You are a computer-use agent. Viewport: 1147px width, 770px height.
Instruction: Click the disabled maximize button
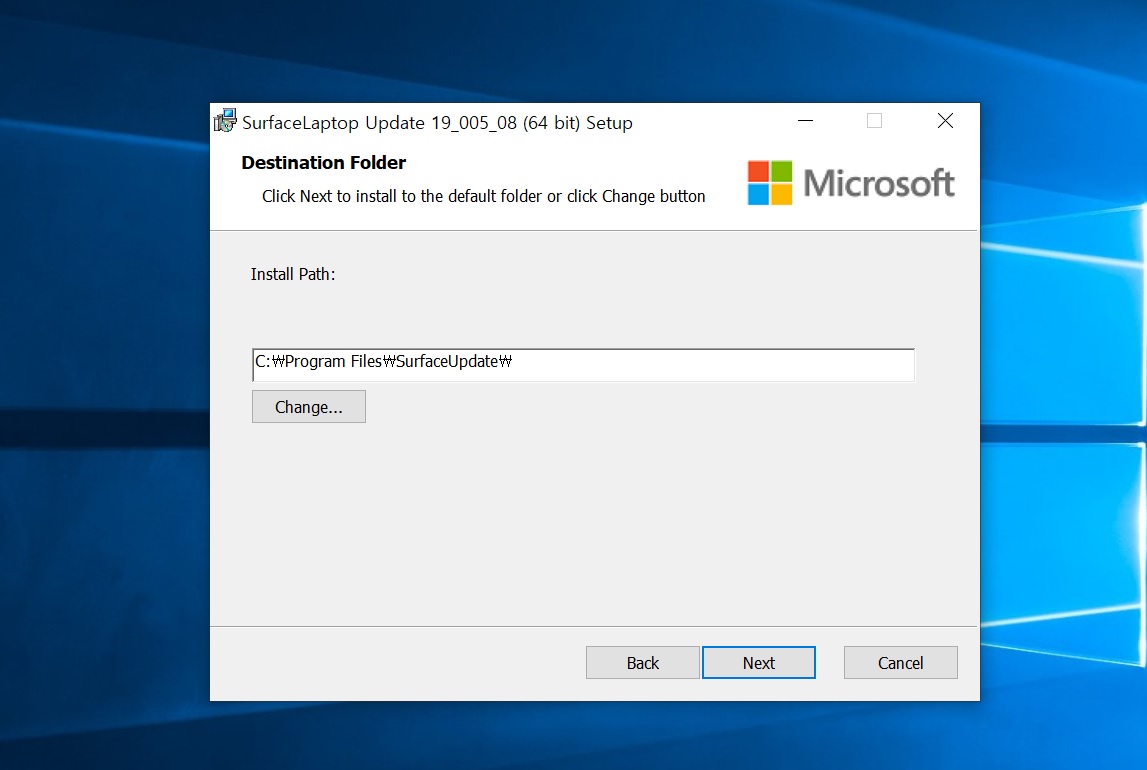pos(874,121)
